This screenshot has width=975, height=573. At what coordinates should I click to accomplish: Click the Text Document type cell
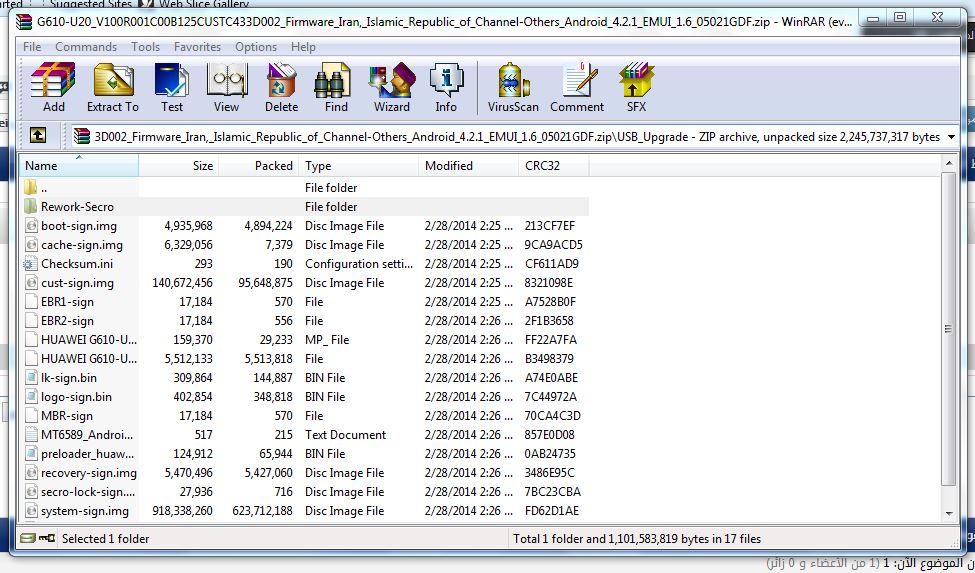(x=345, y=434)
